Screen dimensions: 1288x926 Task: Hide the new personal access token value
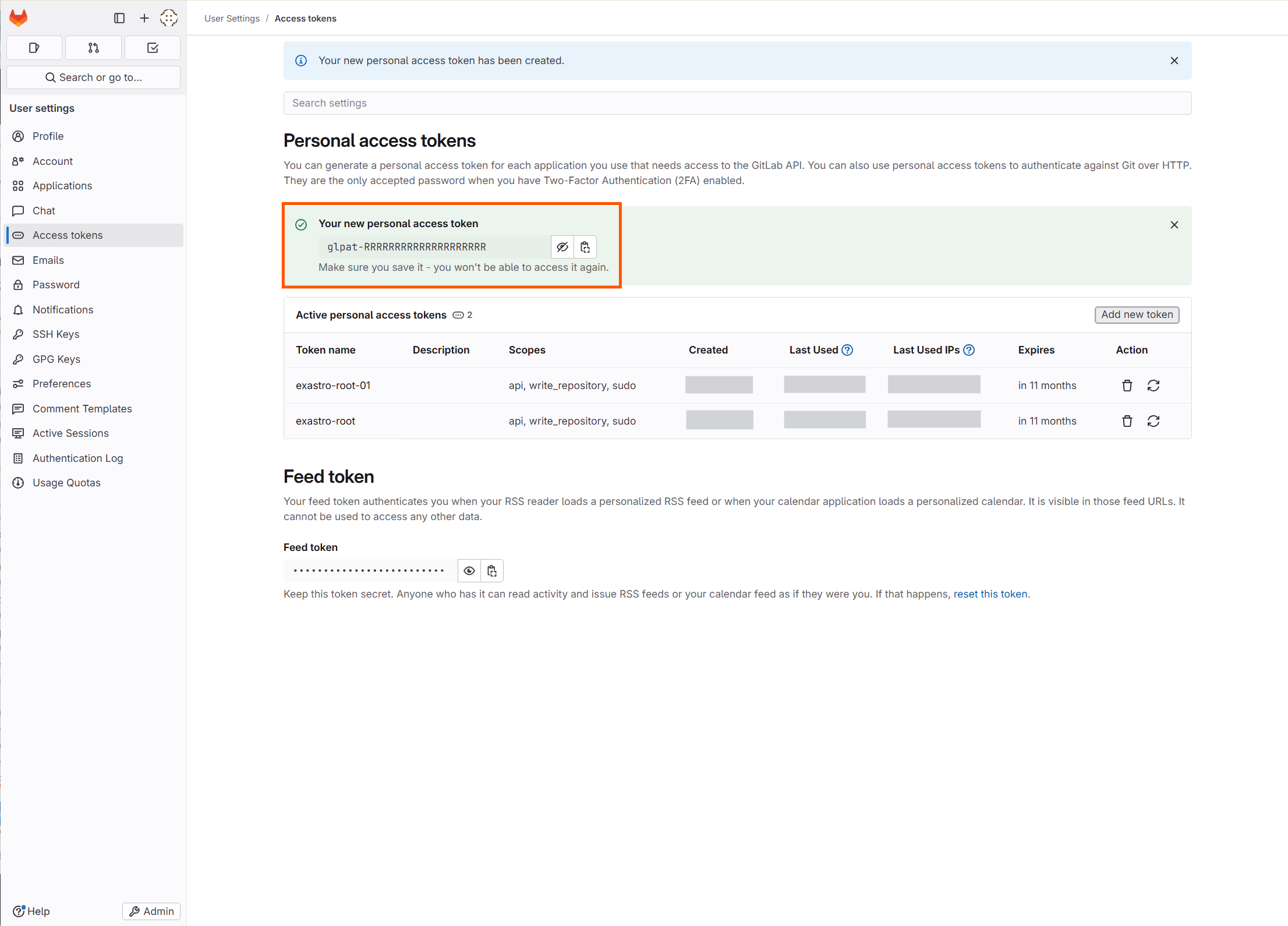(x=562, y=247)
